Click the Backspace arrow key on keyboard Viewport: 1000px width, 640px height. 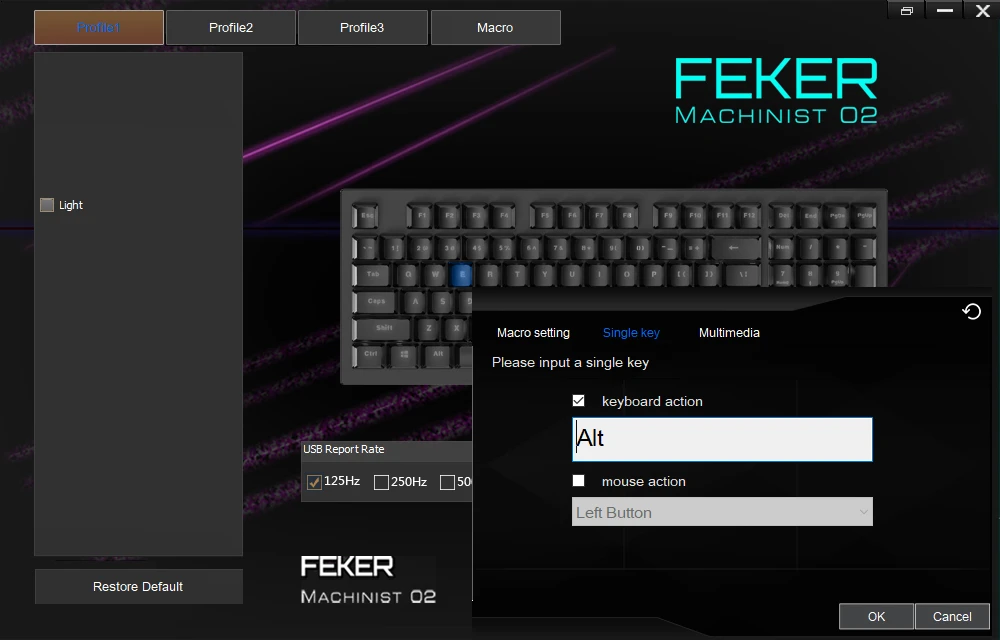[734, 248]
